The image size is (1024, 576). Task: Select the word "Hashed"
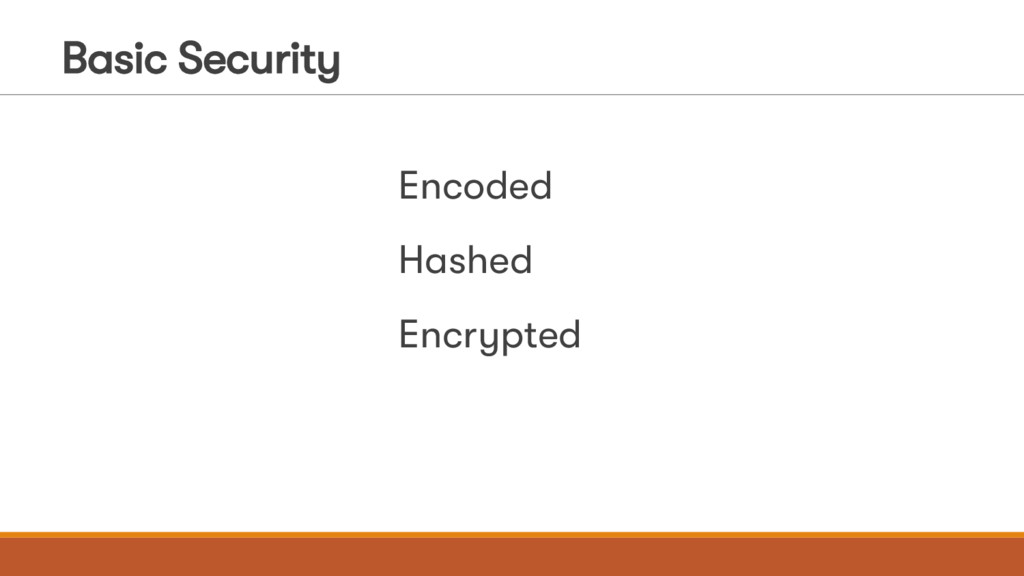click(x=466, y=260)
